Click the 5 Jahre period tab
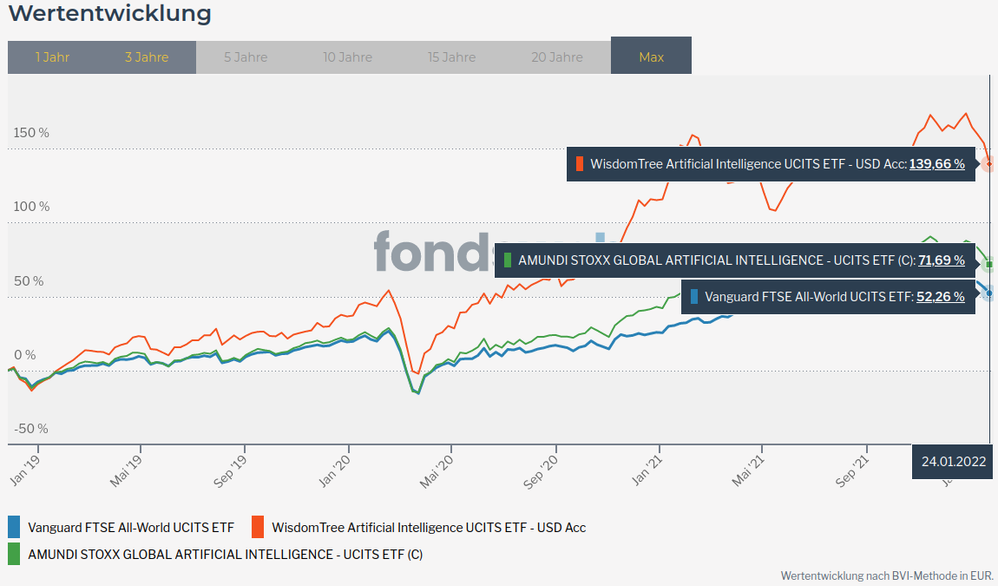Viewport: 998px width, 586px height. tap(245, 57)
